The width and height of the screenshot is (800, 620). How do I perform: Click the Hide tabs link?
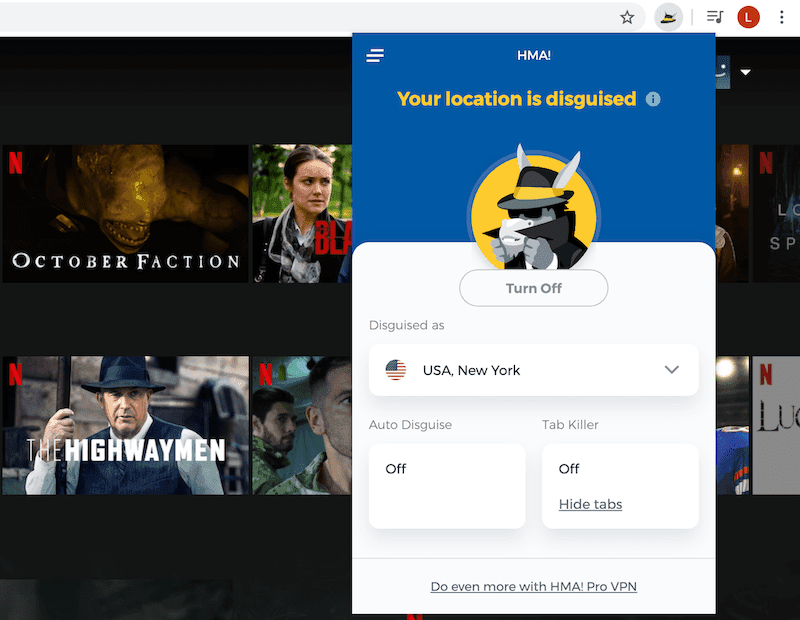click(x=590, y=504)
